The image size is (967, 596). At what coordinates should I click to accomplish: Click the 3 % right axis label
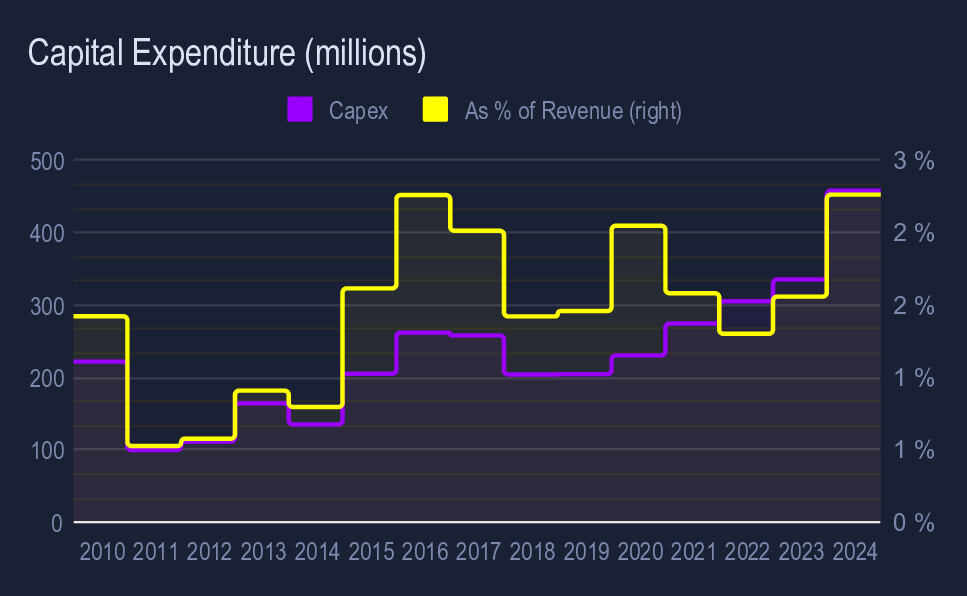(914, 161)
